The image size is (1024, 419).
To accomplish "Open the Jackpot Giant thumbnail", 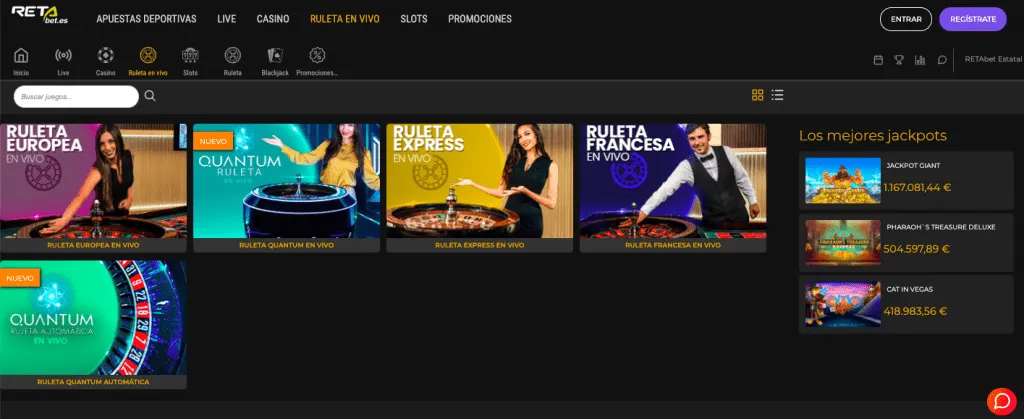I will pyautogui.click(x=842, y=180).
